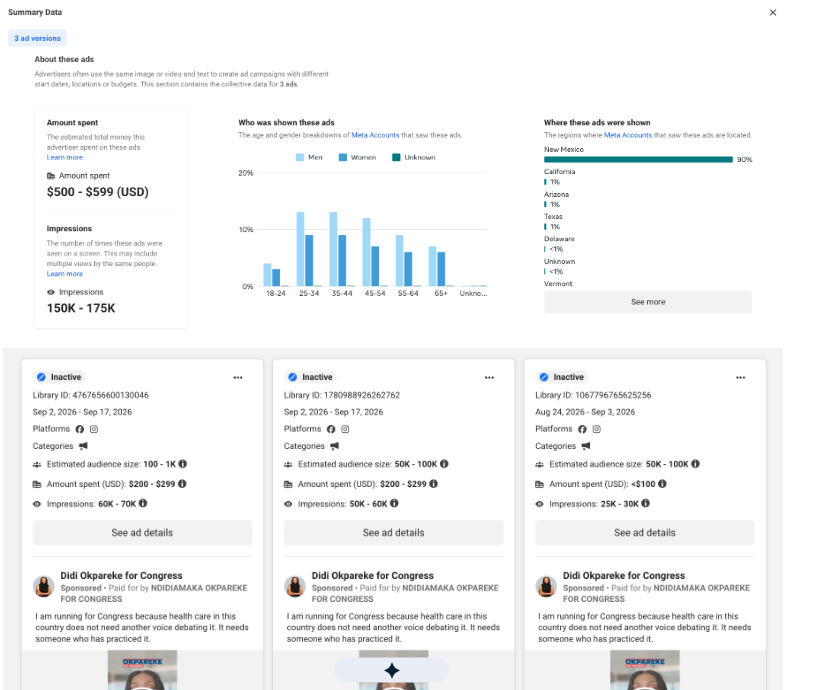Expand region list with See more
The height and width of the screenshot is (690, 825).
[x=648, y=302]
